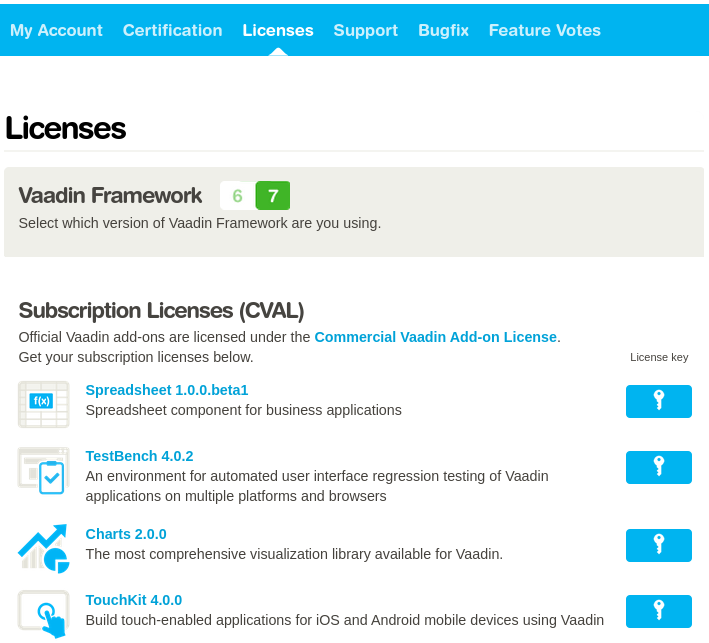Image resolution: width=709 pixels, height=643 pixels.
Task: Open the Support tab
Action: tap(365, 30)
